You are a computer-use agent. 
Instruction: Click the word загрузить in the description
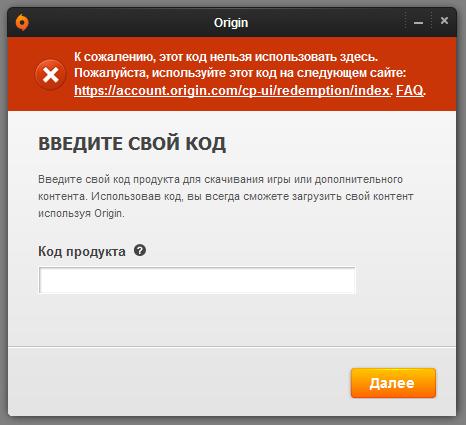(316, 196)
